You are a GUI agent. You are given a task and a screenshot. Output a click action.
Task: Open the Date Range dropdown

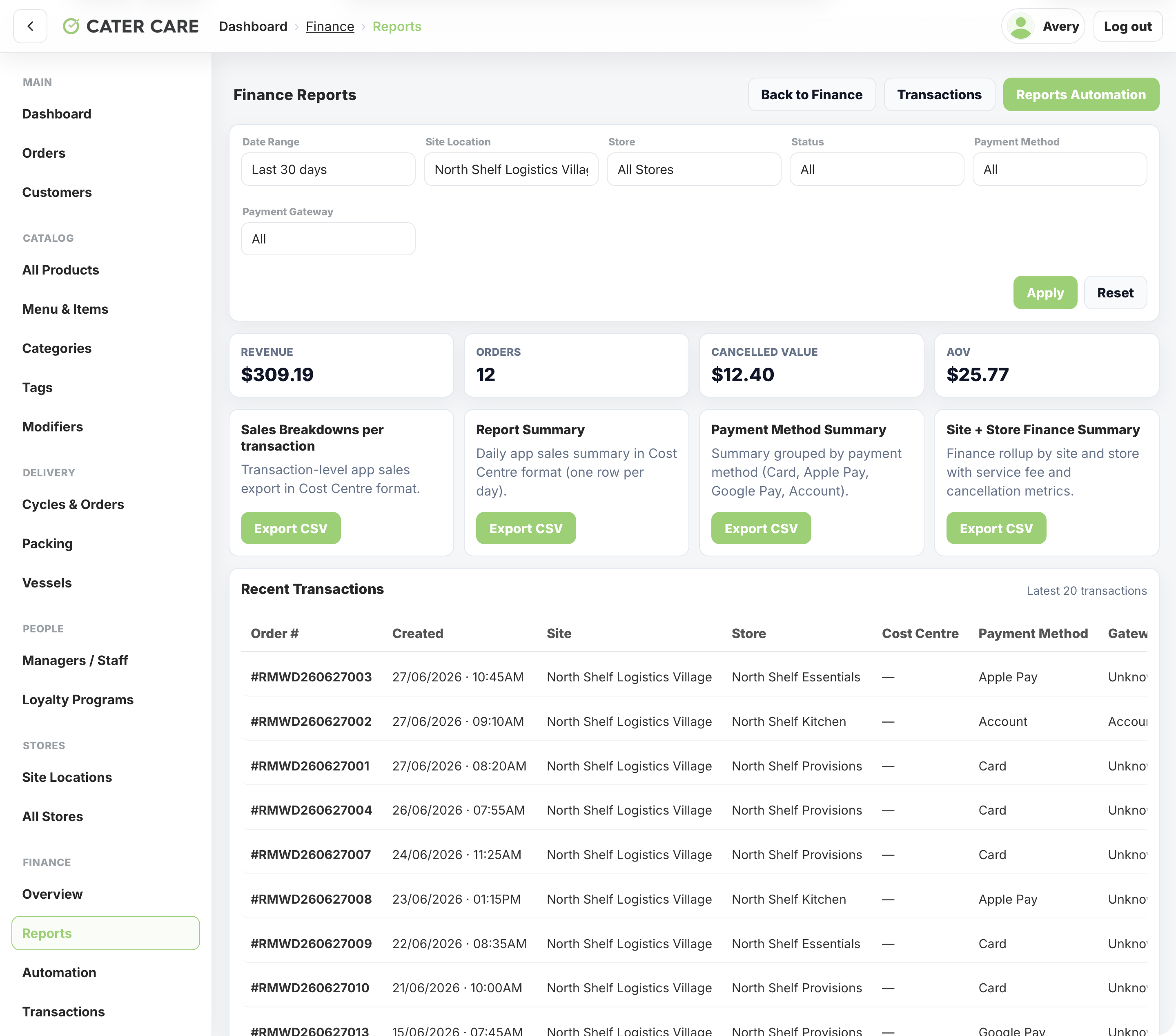328,169
